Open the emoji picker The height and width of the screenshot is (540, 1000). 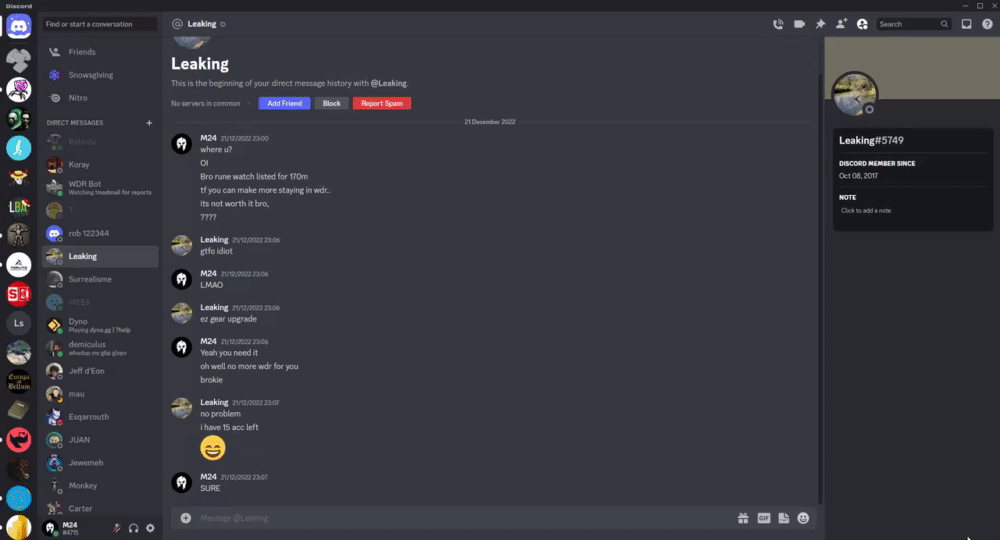tap(804, 518)
